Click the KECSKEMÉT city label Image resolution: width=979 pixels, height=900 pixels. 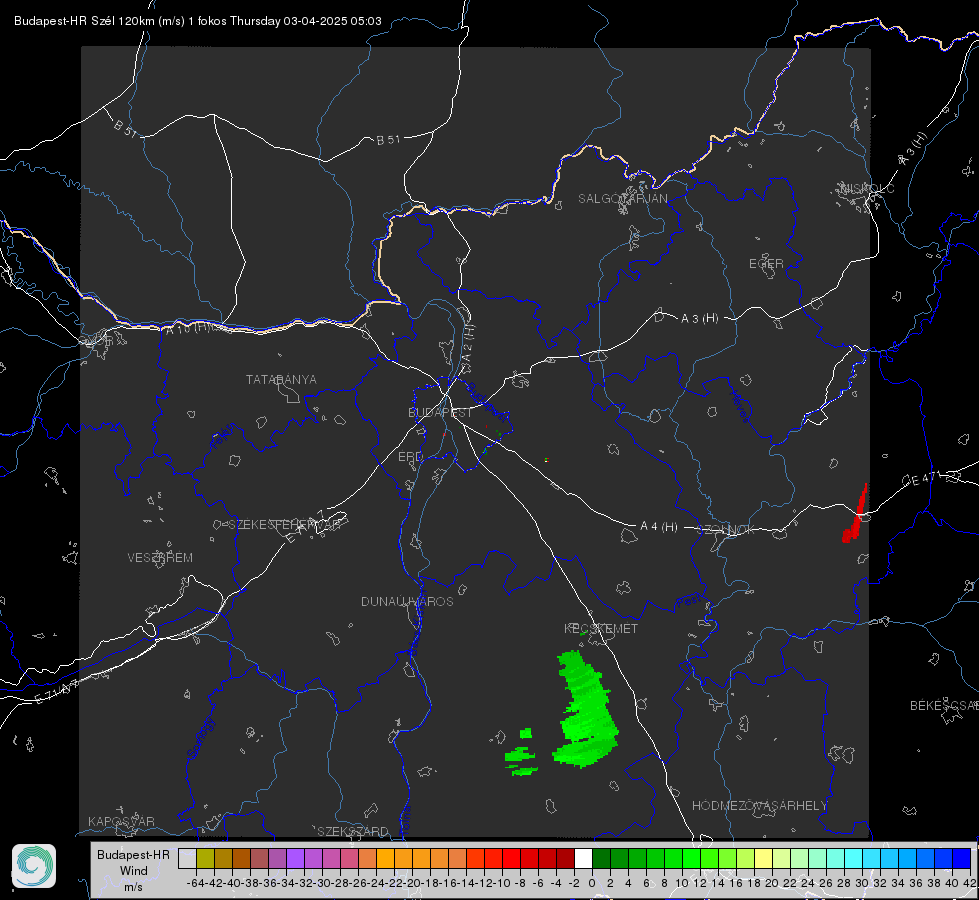[601, 628]
